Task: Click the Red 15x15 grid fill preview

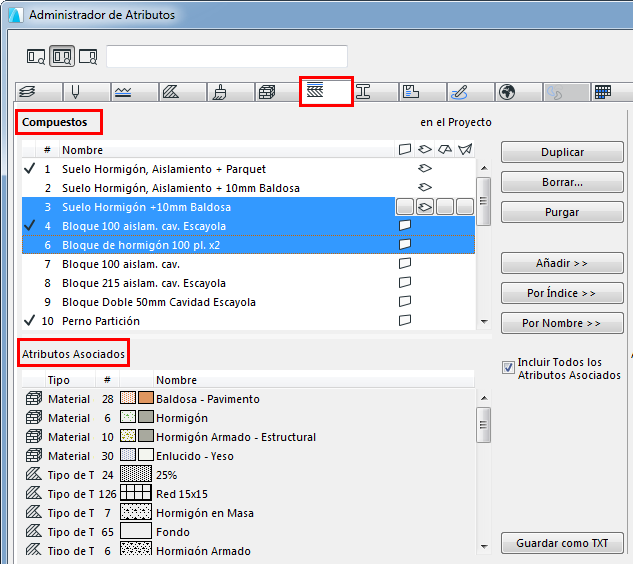Action: click(136, 493)
